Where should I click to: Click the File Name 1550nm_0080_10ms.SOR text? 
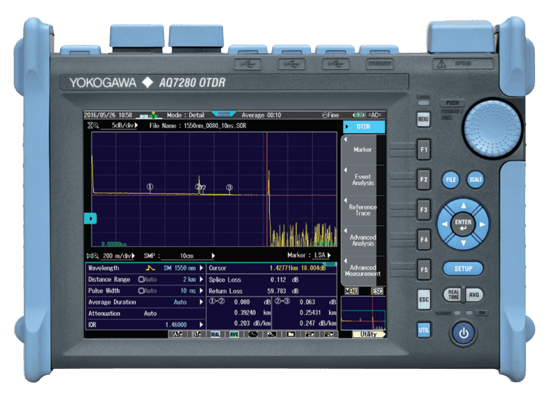click(x=197, y=126)
